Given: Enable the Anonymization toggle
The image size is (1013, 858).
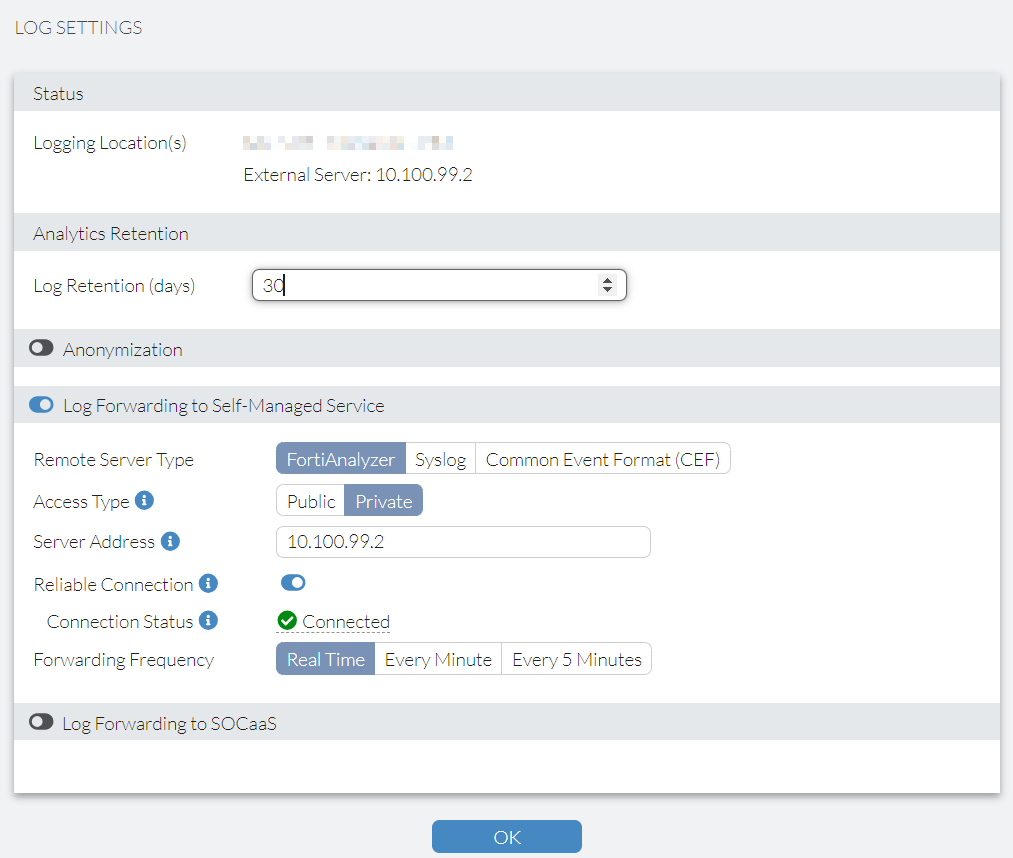Looking at the screenshot, I should [40, 347].
